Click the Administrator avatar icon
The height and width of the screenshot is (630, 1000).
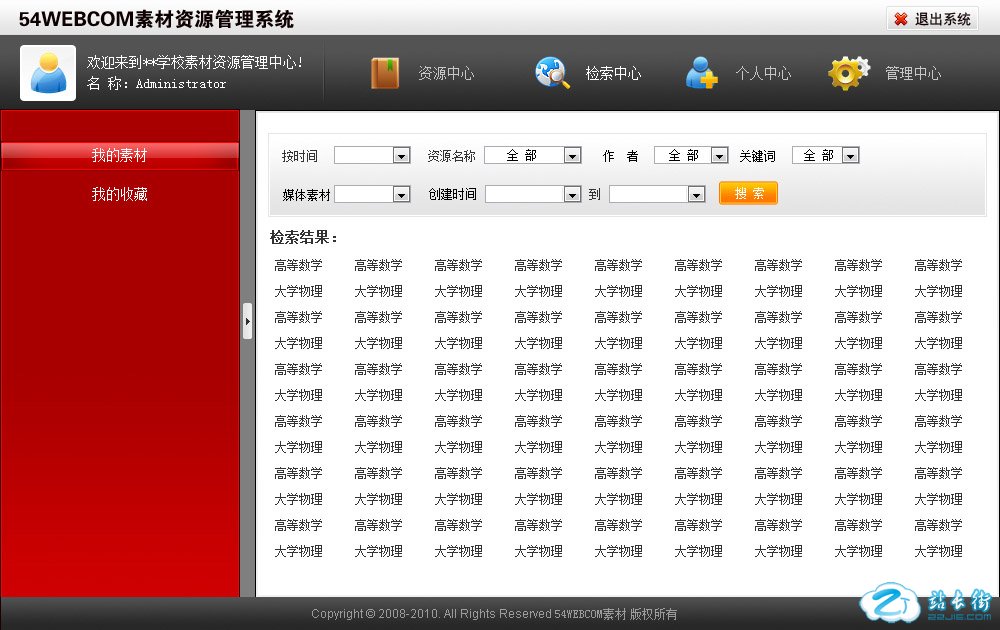48,73
